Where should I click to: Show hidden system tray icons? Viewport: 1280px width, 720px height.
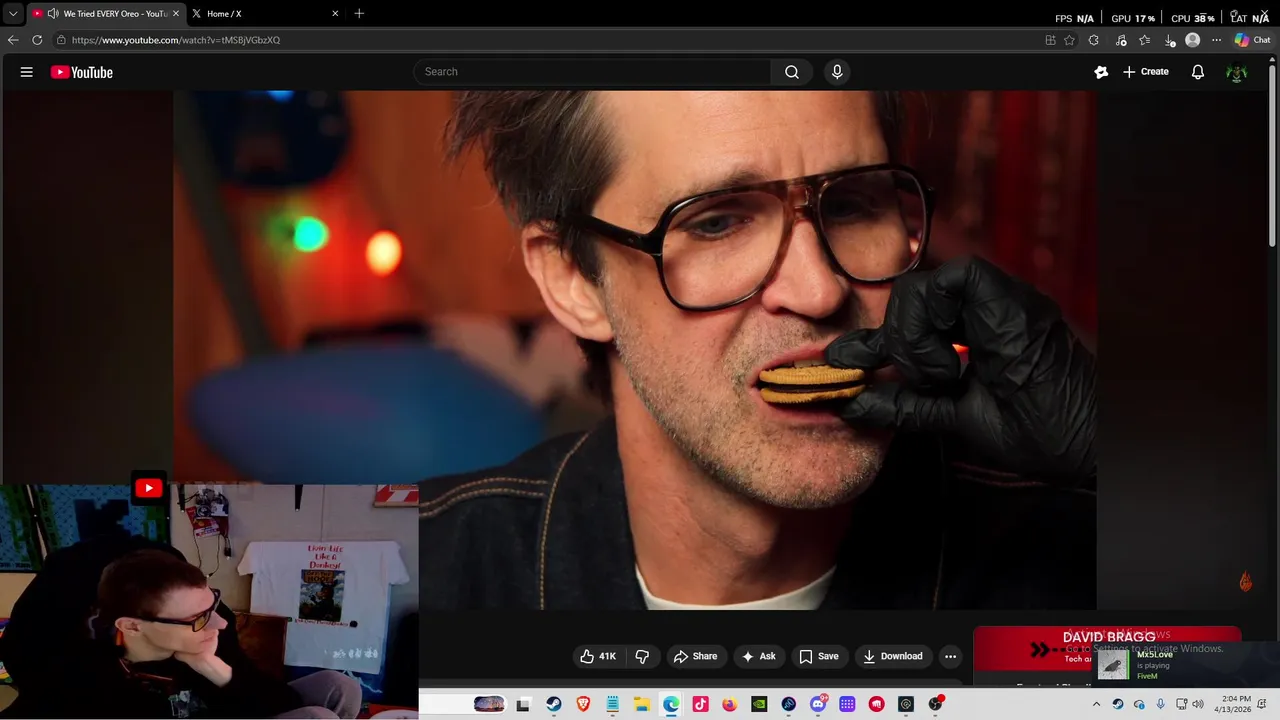(x=1096, y=704)
